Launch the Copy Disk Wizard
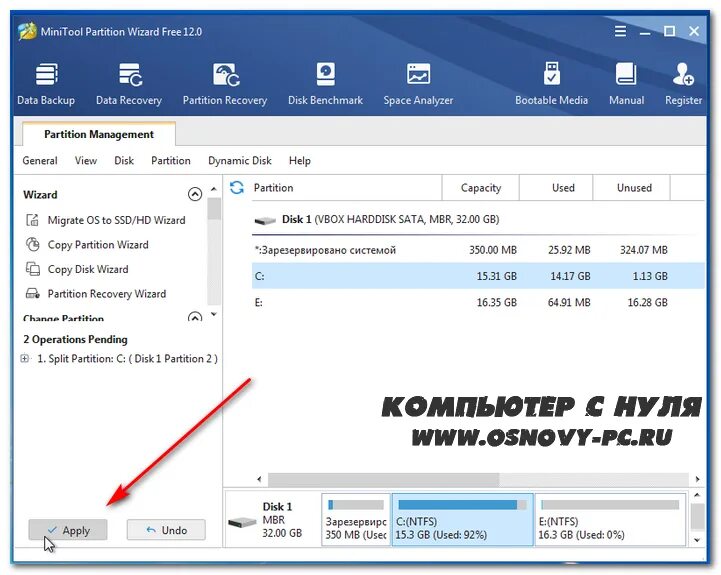 [x=88, y=269]
